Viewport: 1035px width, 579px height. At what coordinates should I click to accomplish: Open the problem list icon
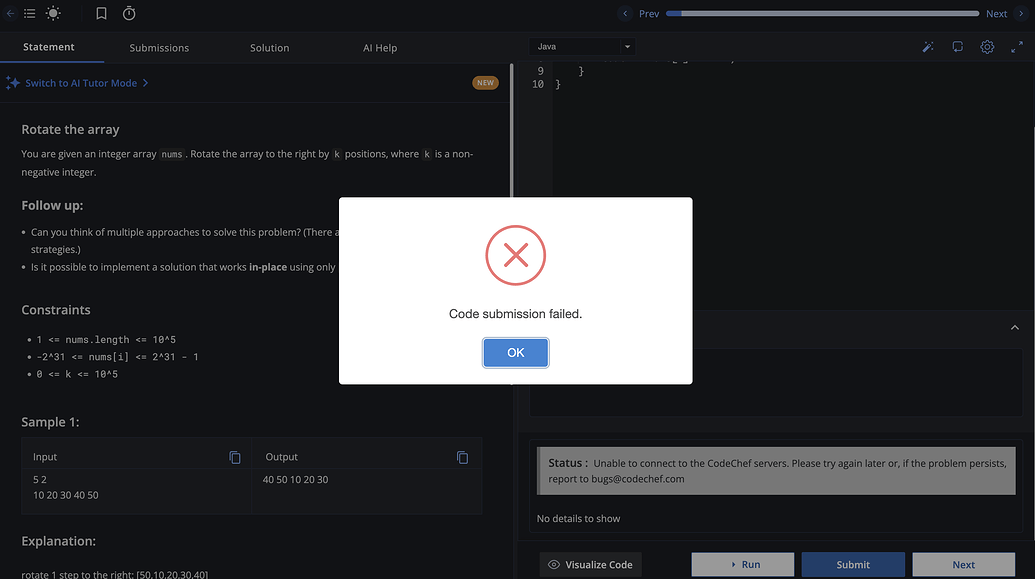[x=28, y=13]
